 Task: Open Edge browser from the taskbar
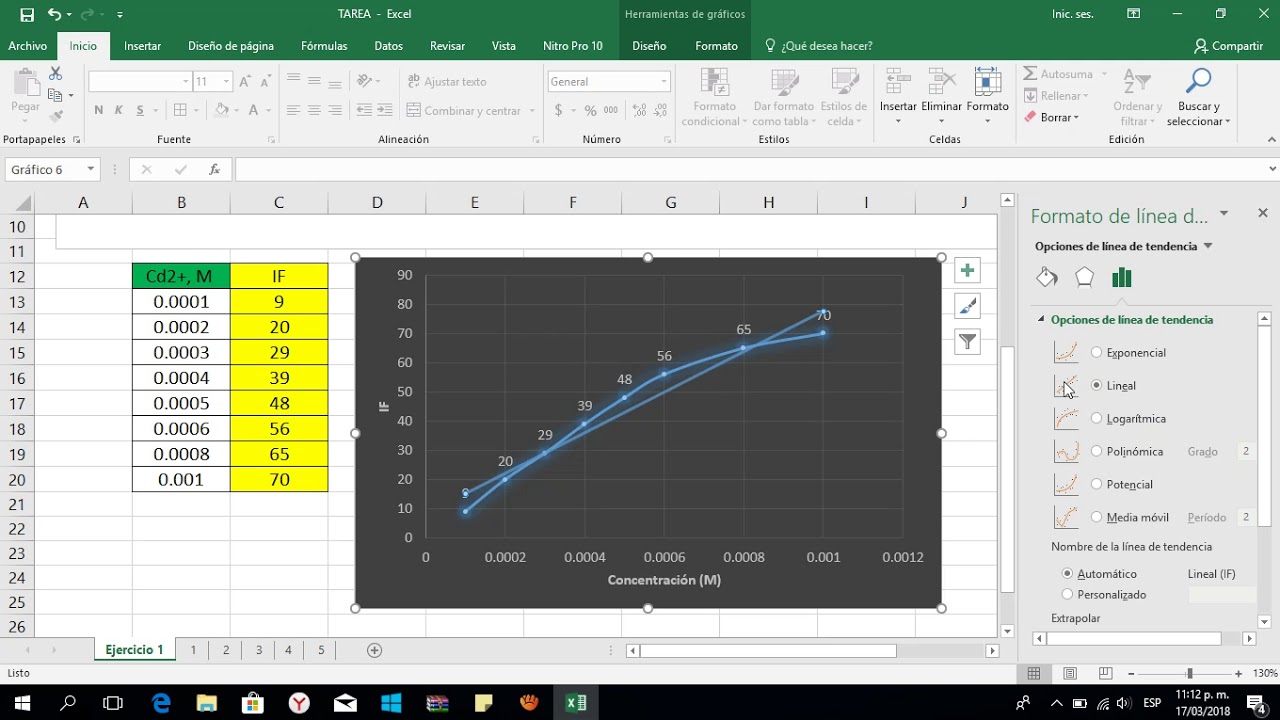tap(161, 702)
